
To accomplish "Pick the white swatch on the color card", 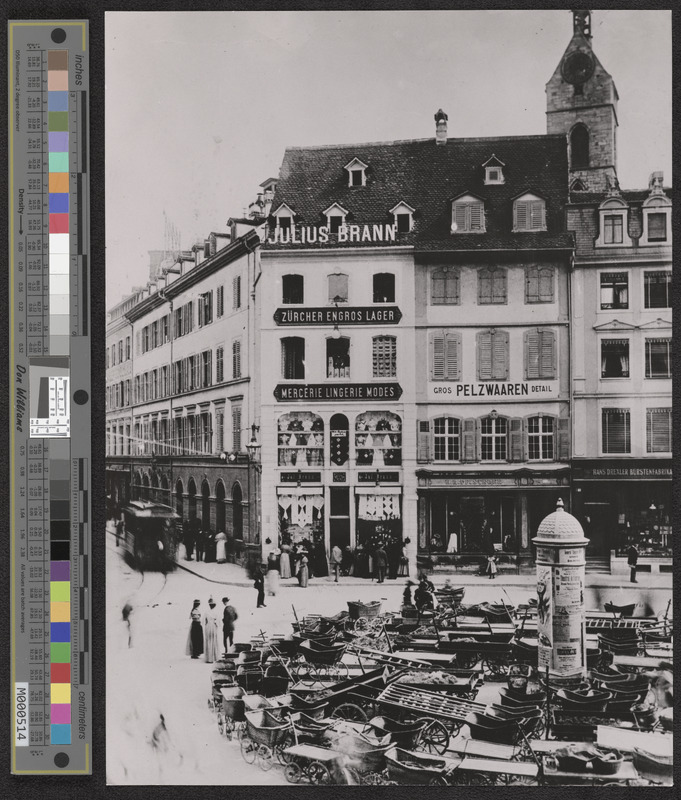I will (59, 243).
